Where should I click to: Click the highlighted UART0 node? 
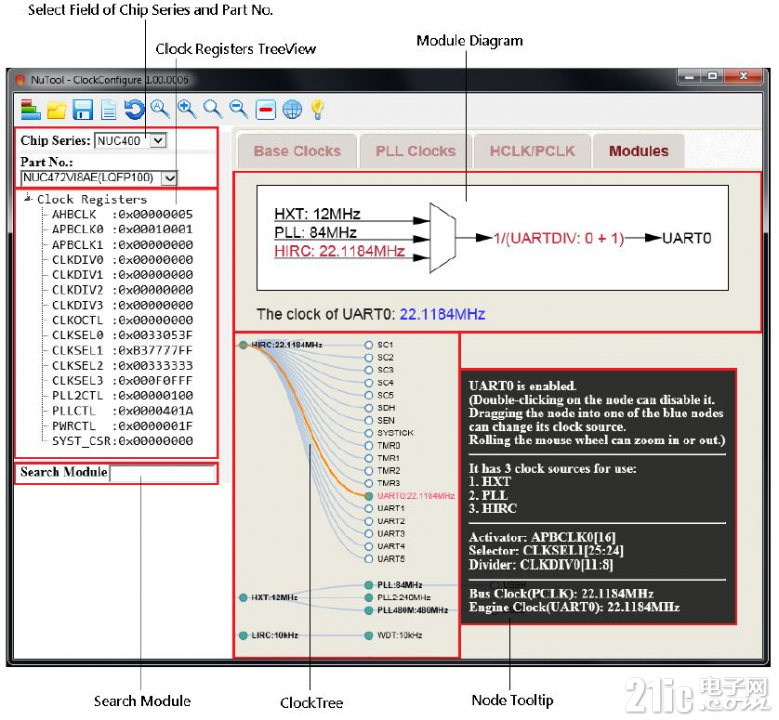pos(369,496)
